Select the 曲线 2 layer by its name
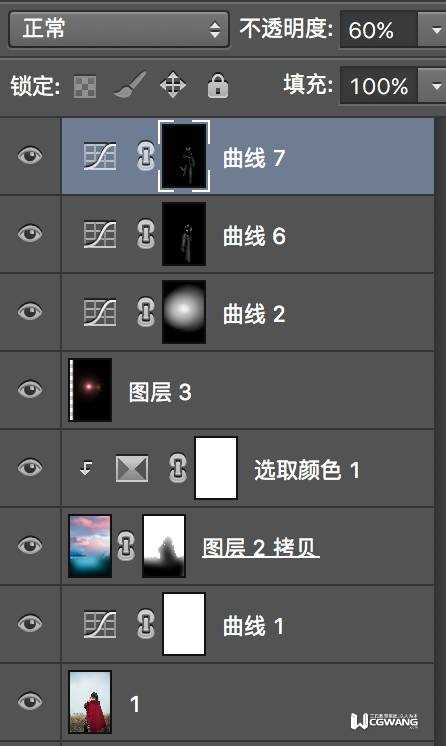 254,314
